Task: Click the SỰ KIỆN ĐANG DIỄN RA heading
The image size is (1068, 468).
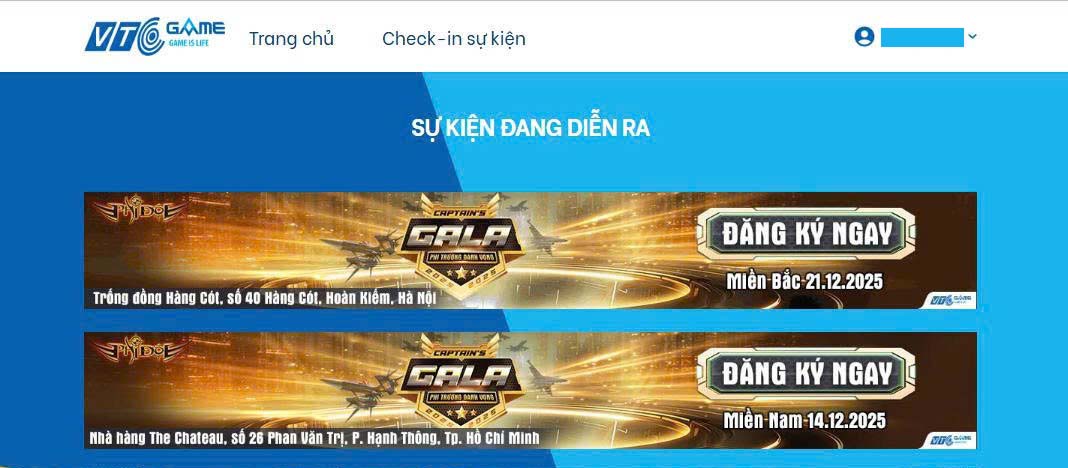Action: click(x=530, y=128)
